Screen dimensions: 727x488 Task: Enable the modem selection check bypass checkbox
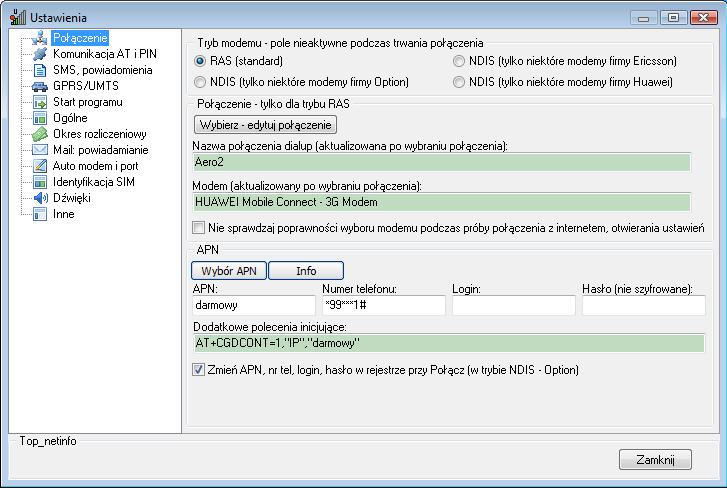click(x=199, y=228)
